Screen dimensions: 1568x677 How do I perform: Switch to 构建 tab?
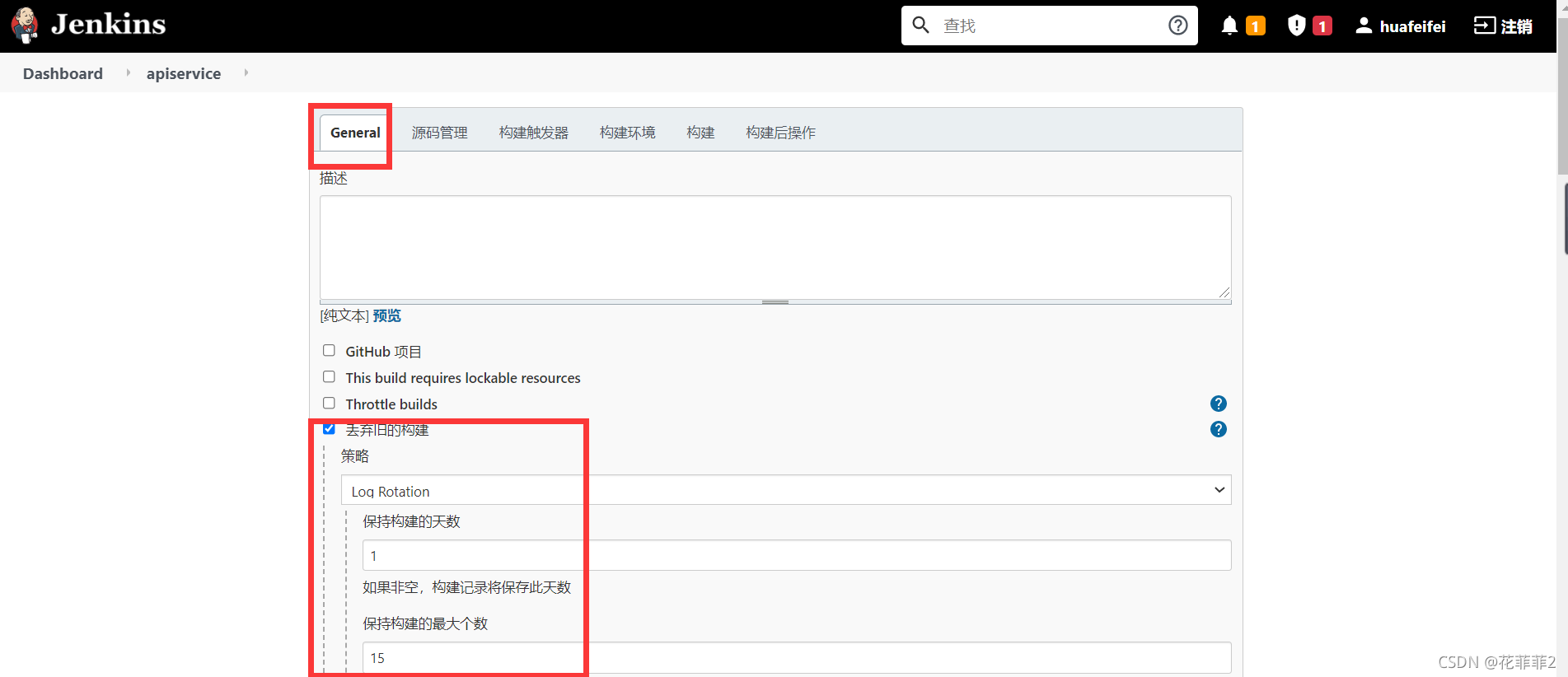click(700, 133)
